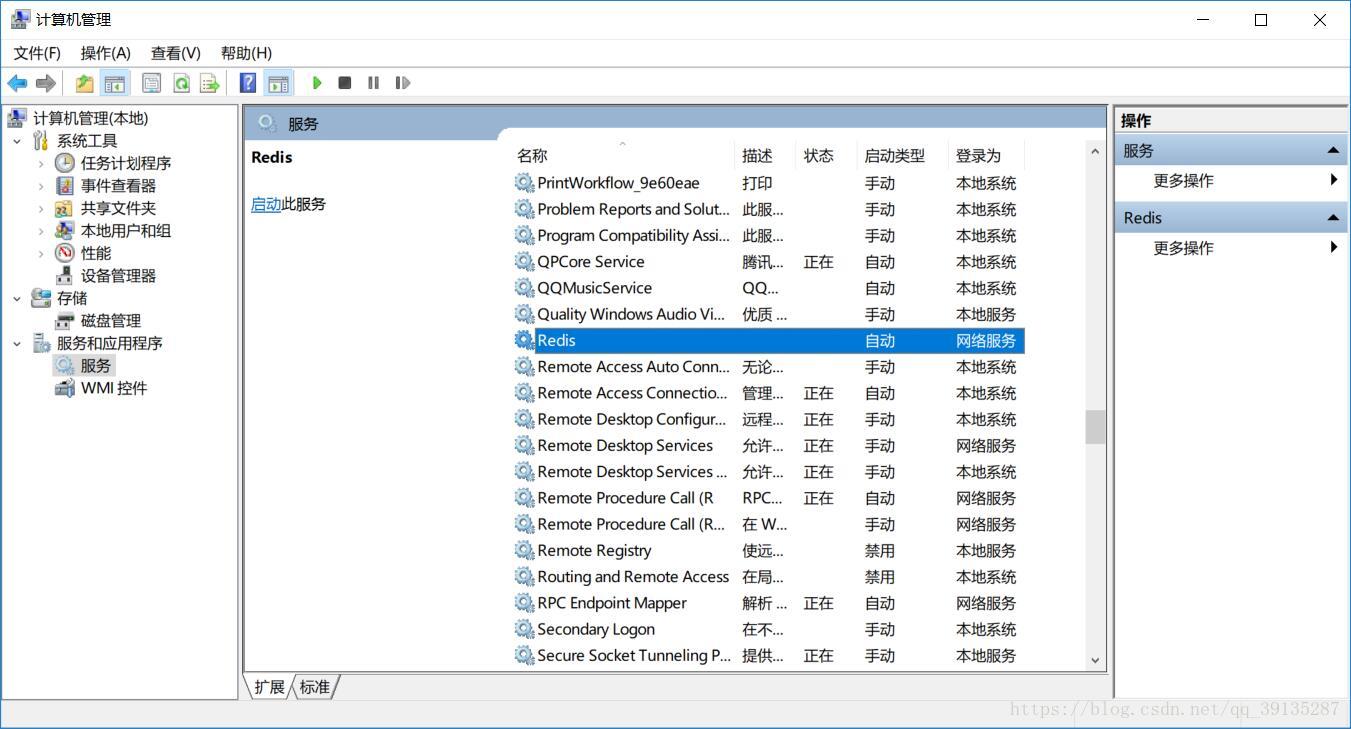Select Routing and Remote Access service

(768, 577)
